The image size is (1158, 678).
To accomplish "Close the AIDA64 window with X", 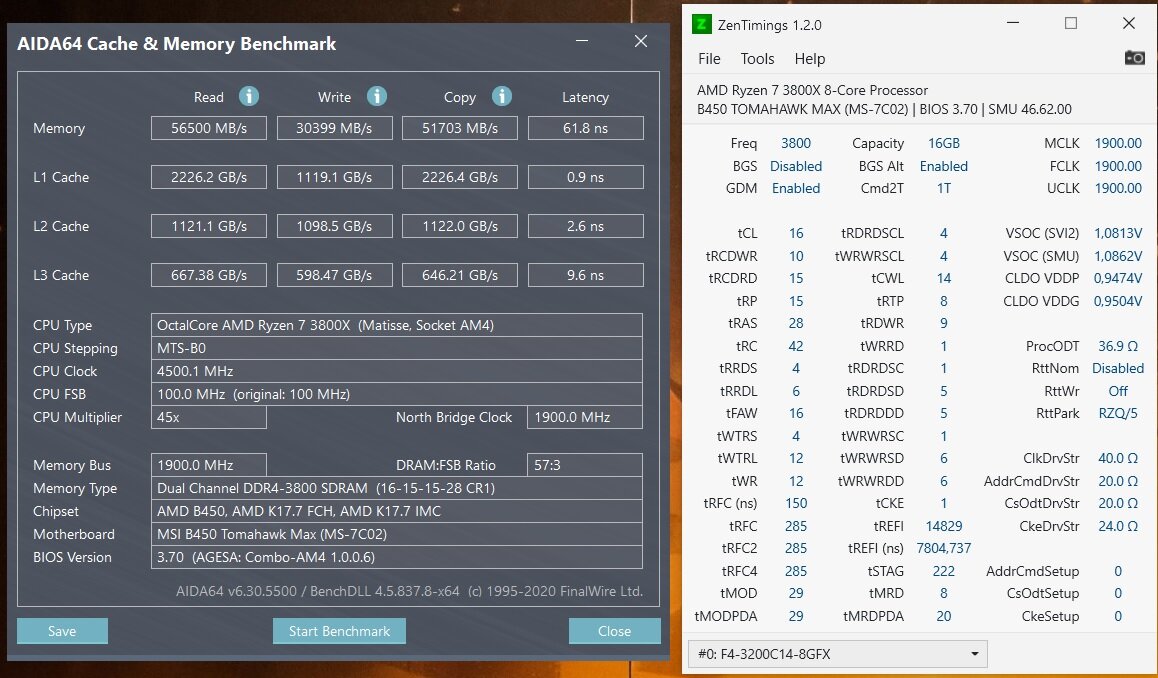I will pos(641,41).
